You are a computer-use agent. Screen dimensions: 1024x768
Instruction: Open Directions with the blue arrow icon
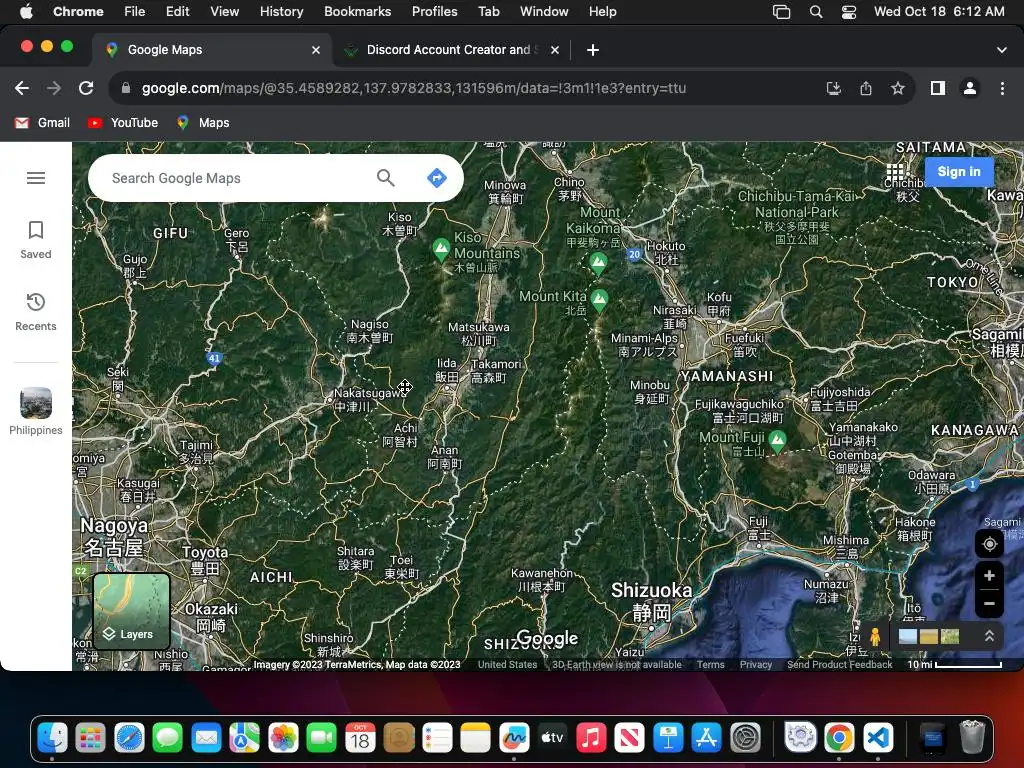pos(436,178)
